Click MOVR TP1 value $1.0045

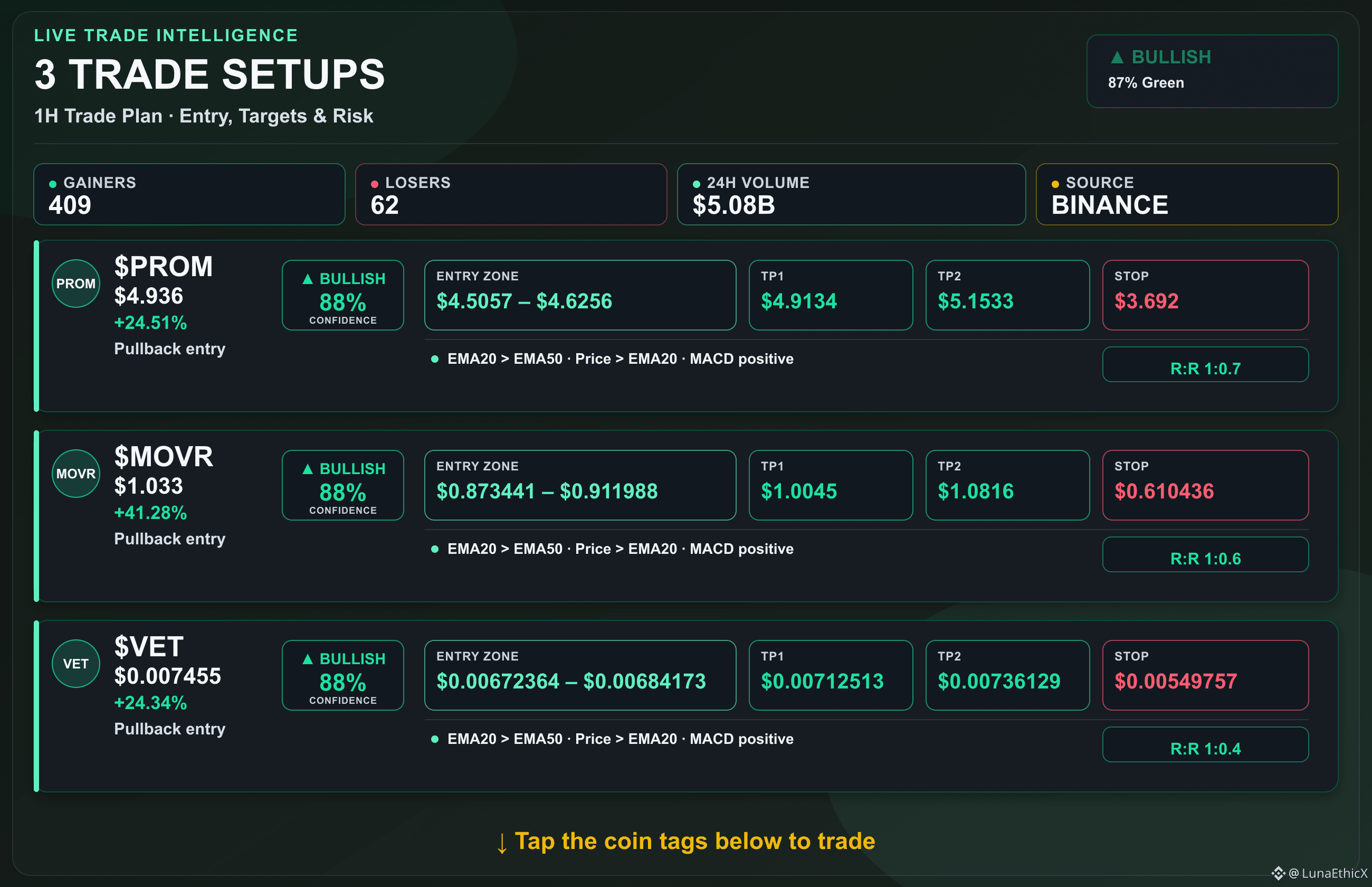(799, 492)
